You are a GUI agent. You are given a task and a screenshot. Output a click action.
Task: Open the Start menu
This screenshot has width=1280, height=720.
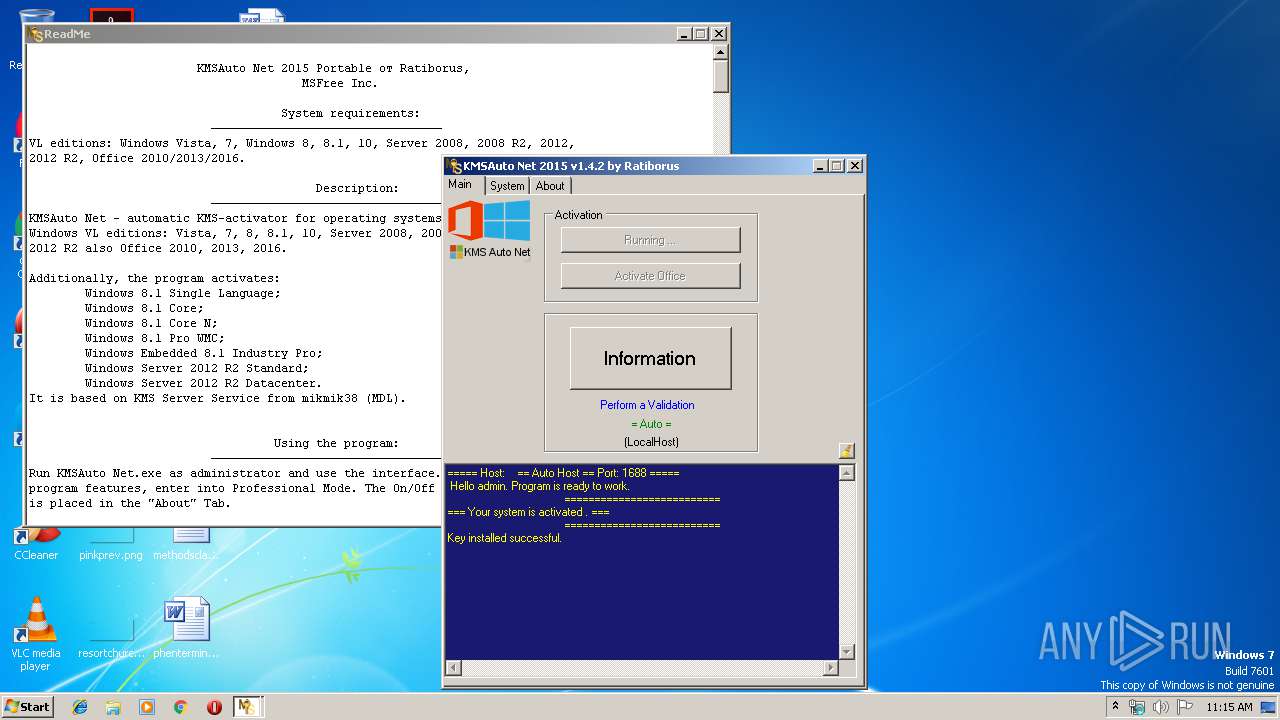tap(27, 706)
